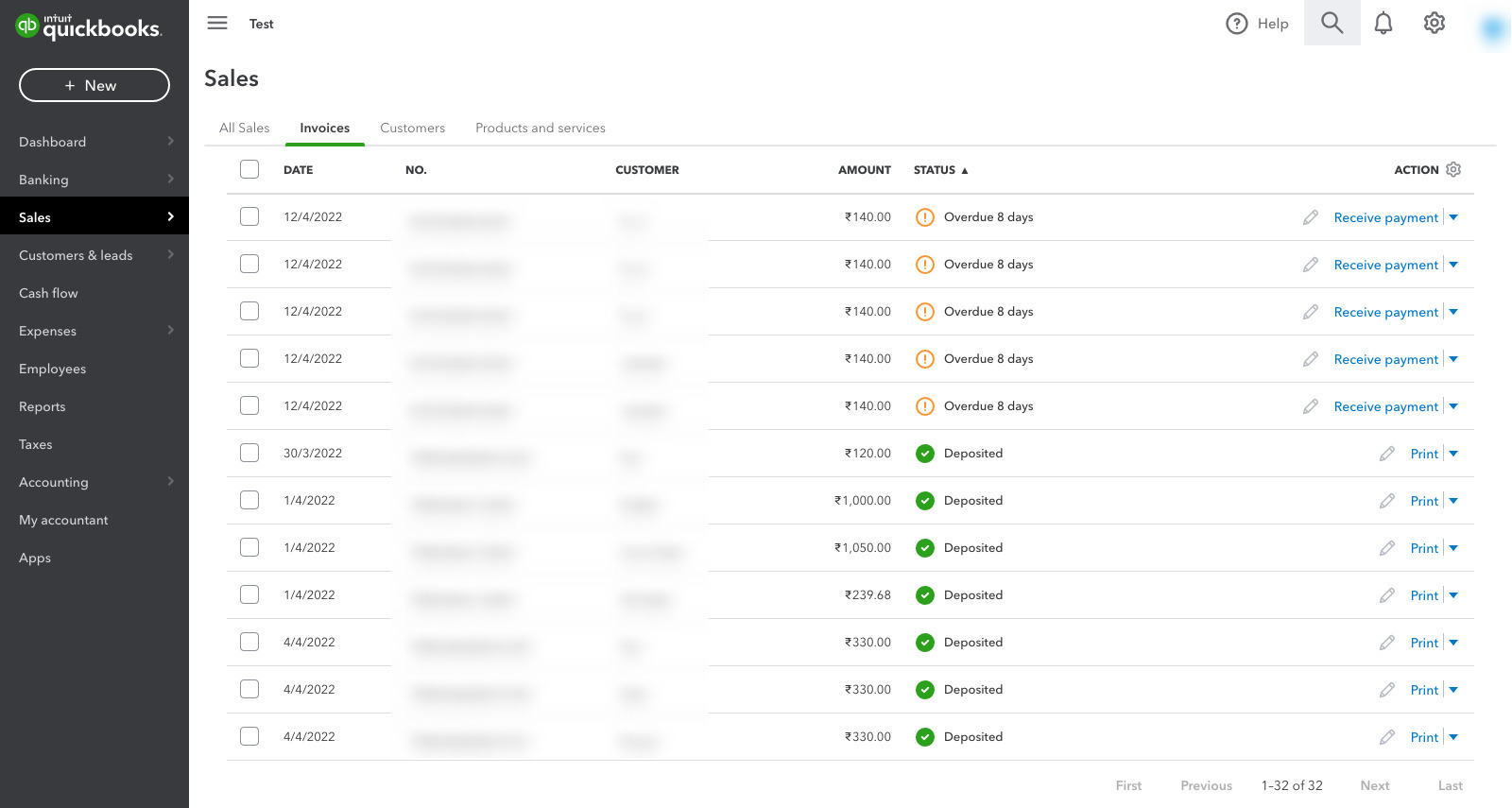Screen dimensions: 1512x808
Task: Go to Last page
Action: point(1451,785)
